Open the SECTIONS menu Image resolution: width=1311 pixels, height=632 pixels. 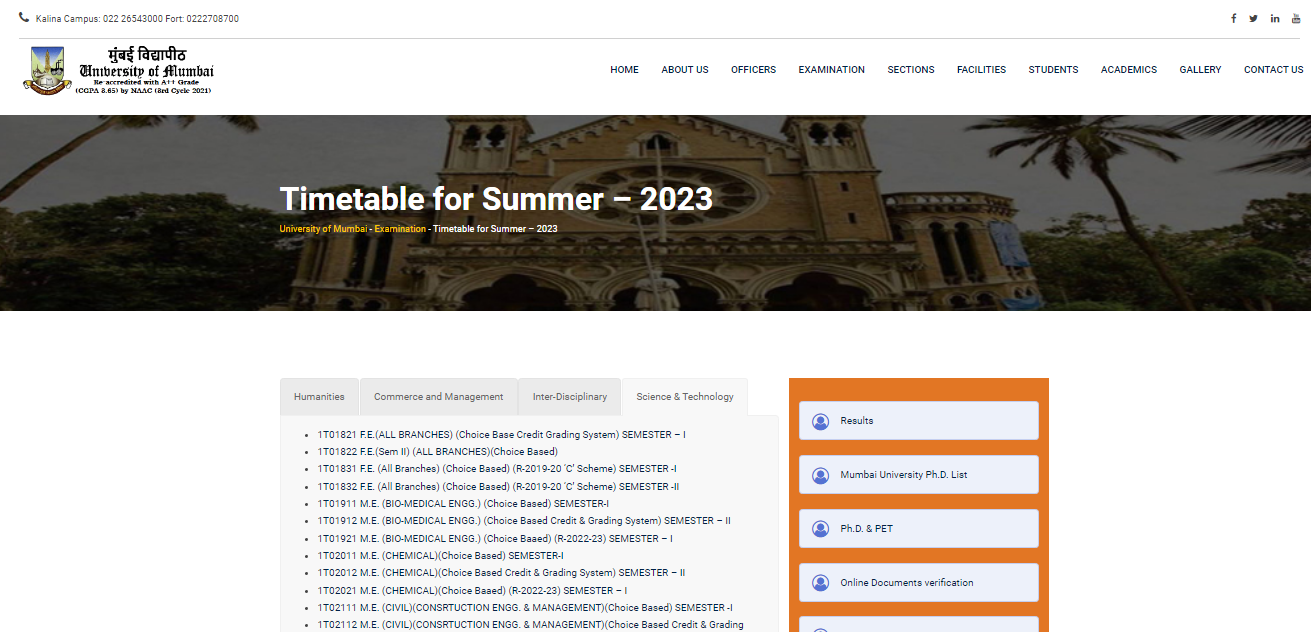pos(911,70)
